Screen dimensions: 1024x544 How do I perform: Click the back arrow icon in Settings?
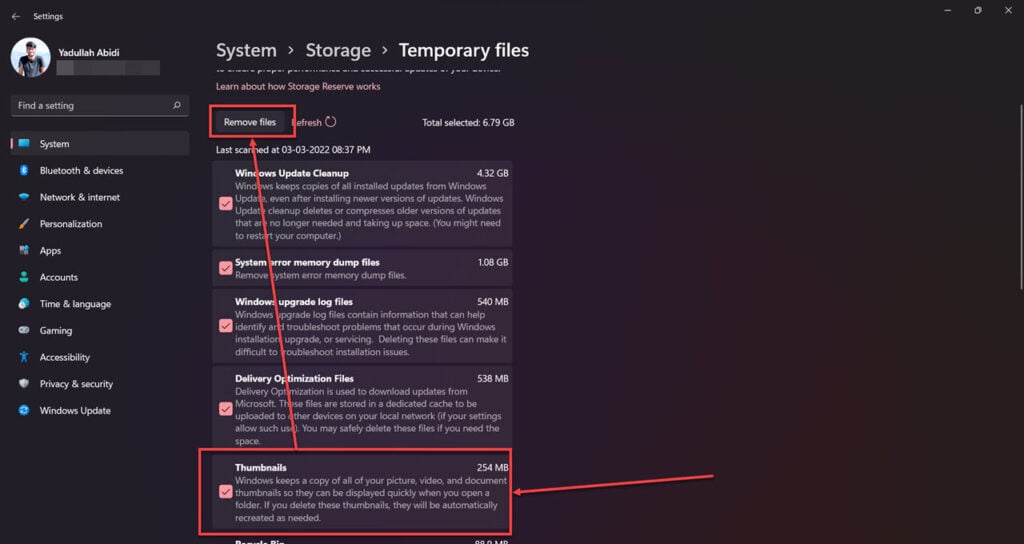click(16, 16)
